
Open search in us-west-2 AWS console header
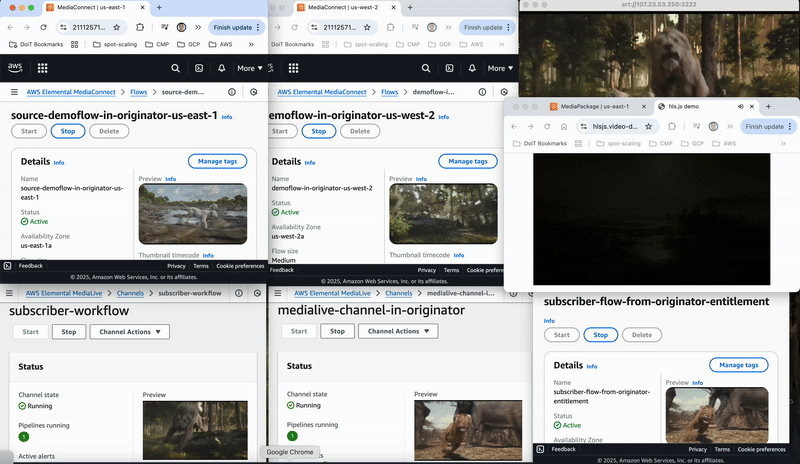click(426, 68)
